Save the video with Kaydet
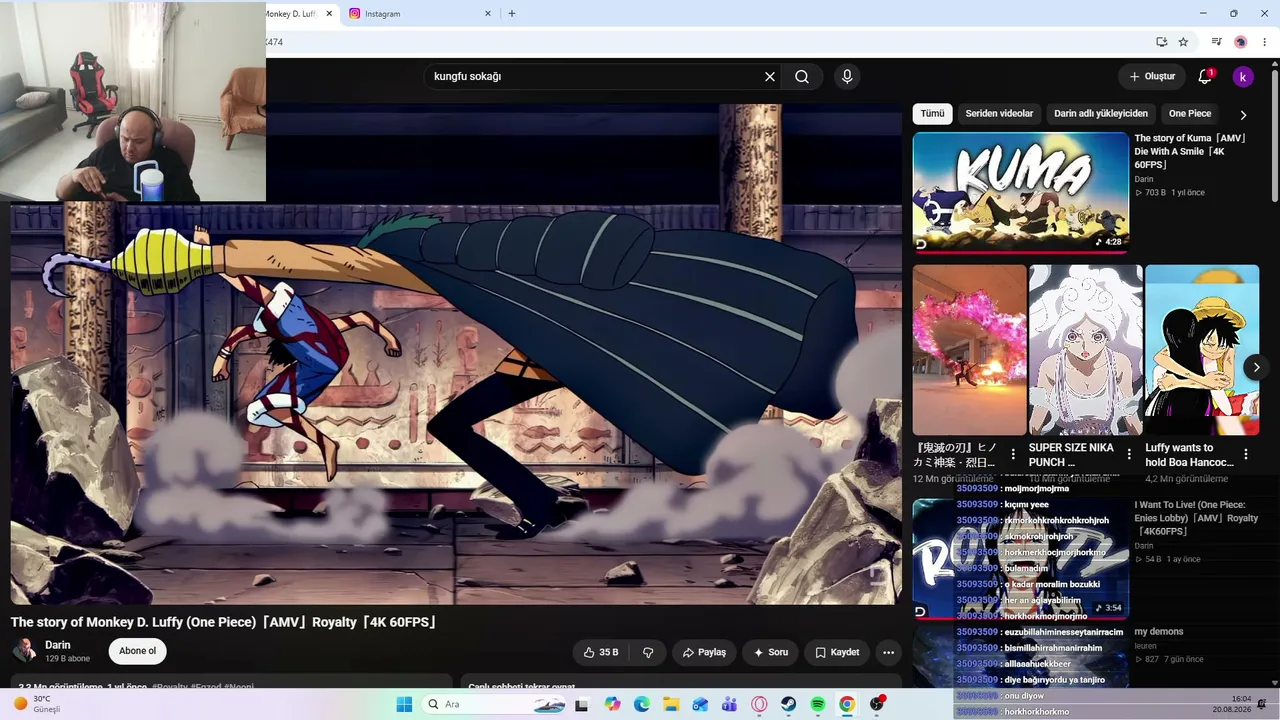This screenshot has height=720, width=1280. [837, 652]
